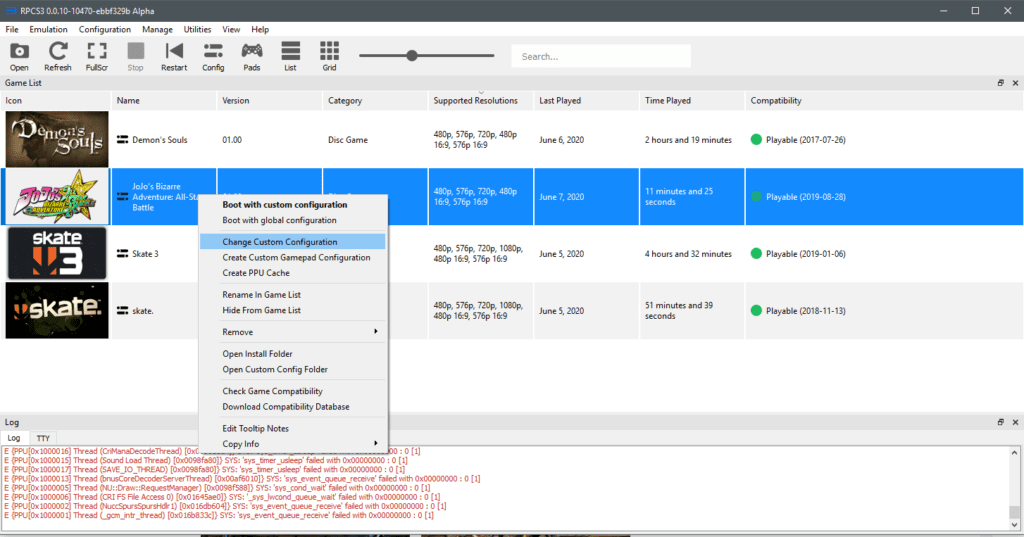Open the Configuration menu
The image size is (1024, 537).
(x=104, y=29)
